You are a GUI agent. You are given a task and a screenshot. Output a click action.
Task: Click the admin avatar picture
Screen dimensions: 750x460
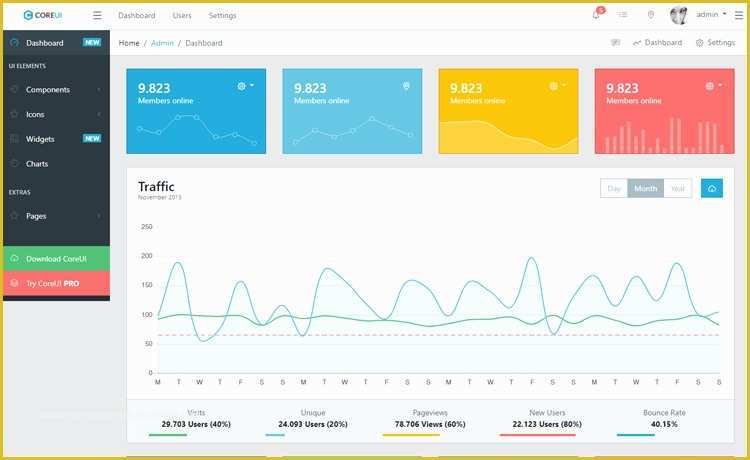679,15
